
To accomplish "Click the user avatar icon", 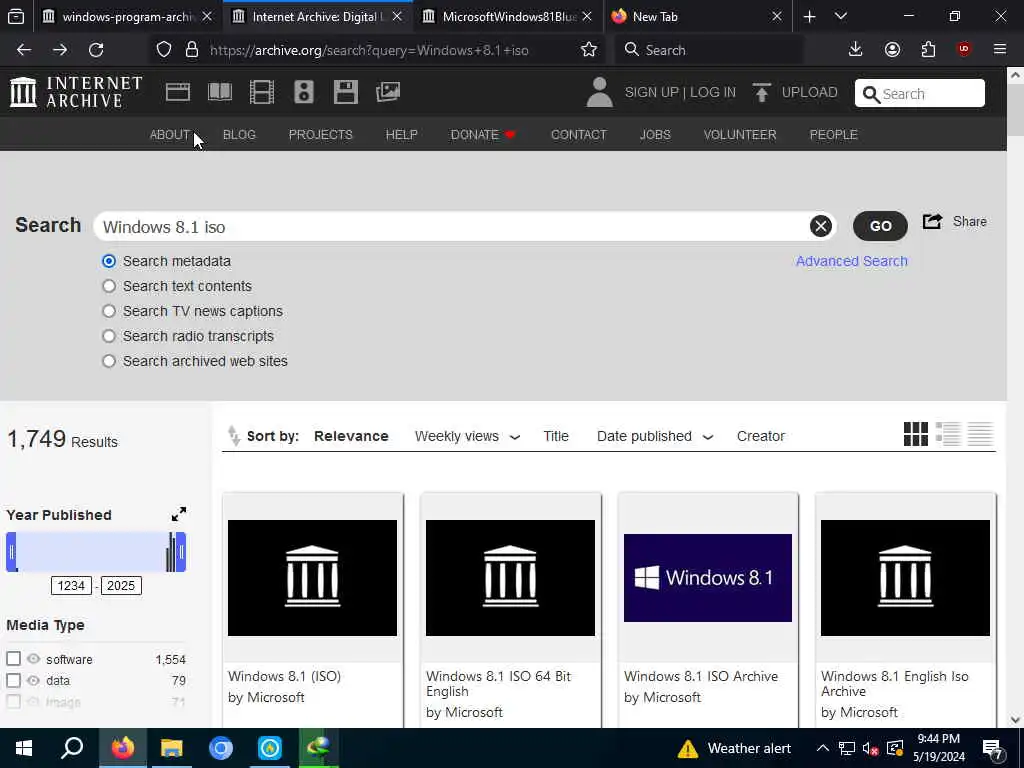I will point(600,92).
